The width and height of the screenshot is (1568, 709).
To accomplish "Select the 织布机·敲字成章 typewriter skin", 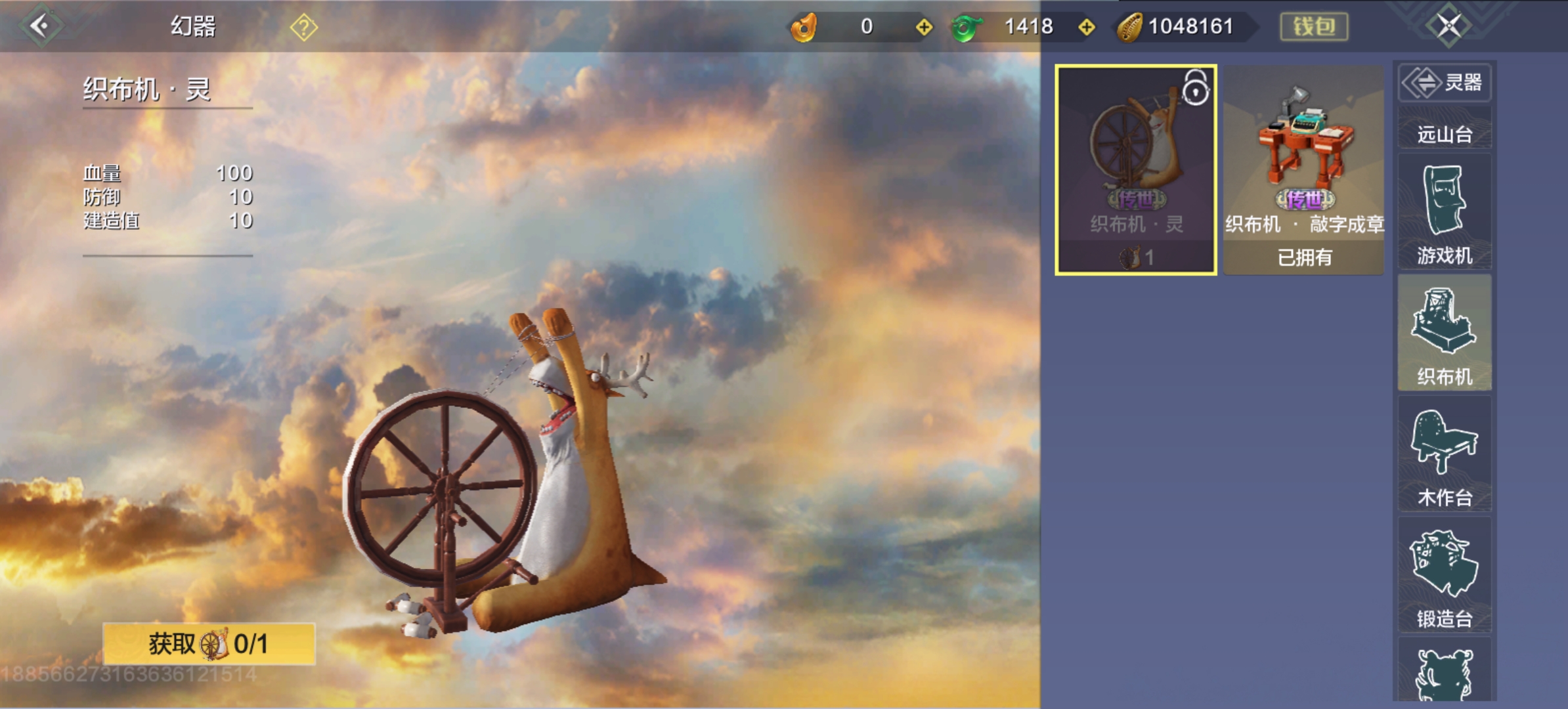I will [x=1303, y=169].
